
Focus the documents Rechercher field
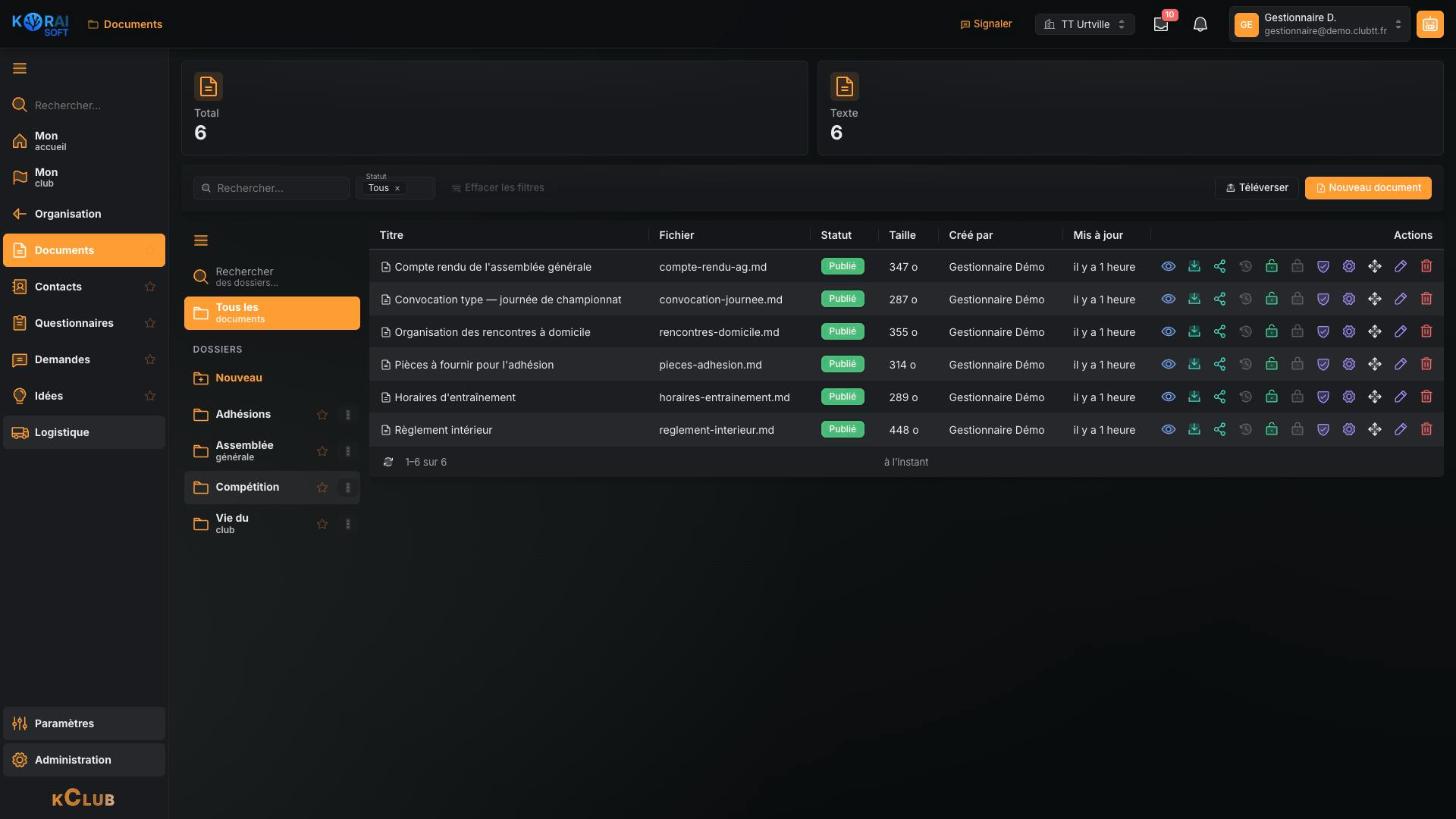pos(272,188)
